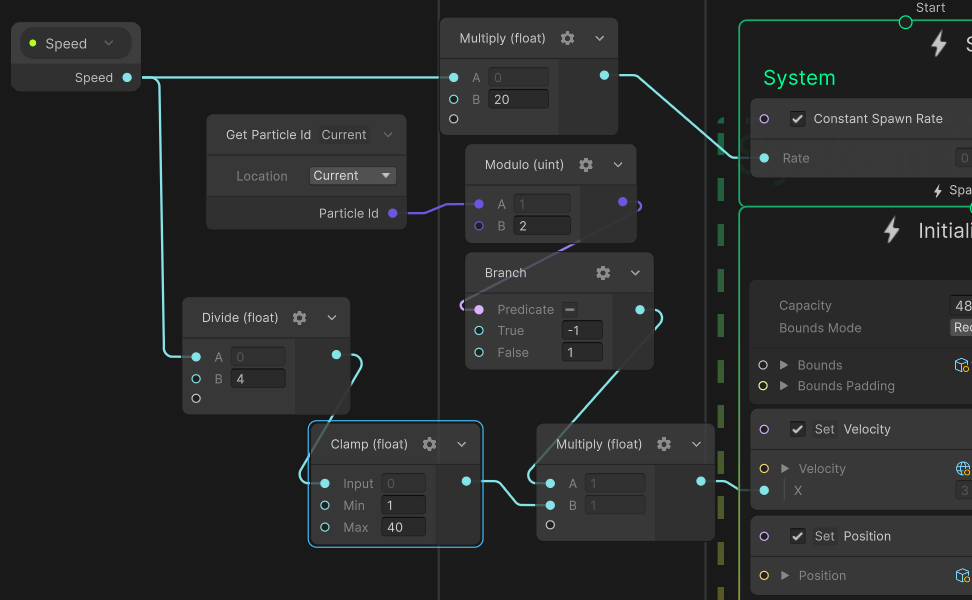This screenshot has height=600, width=972.
Task: Click gear icon on top Multiply (float) node
Action: 567,38
